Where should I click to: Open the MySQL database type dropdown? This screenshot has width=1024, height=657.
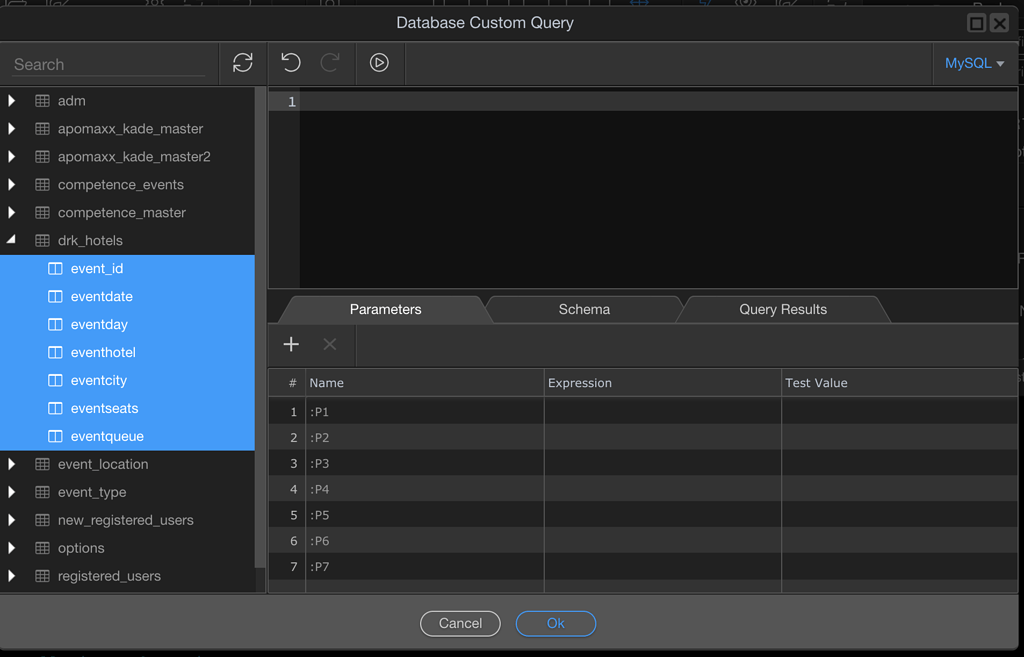click(x=974, y=62)
